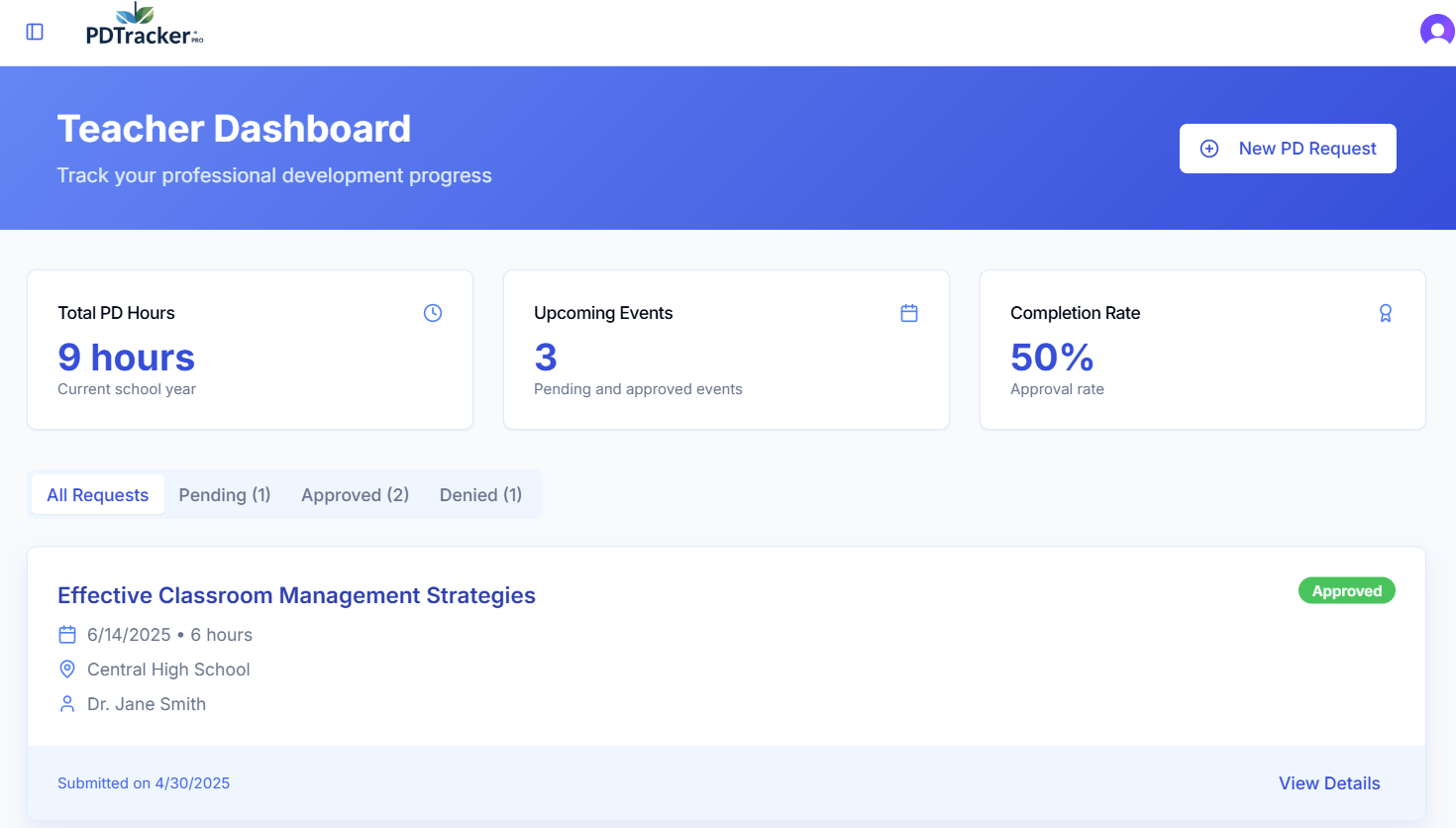
Task: Open the Approved tab
Action: pos(355,494)
